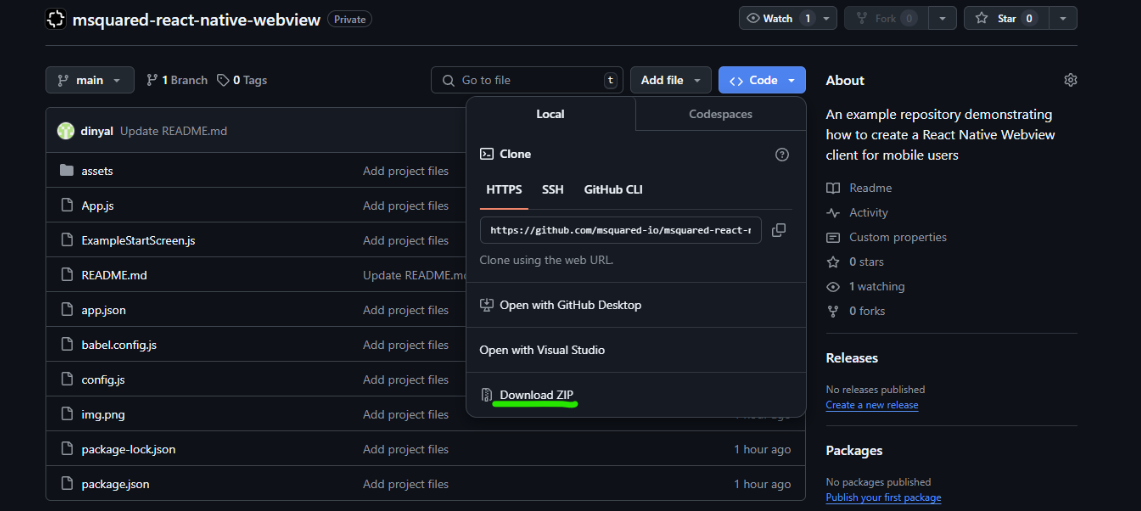Copy the clone URL to clipboard
Viewport: 1141px width, 511px height.
778,230
